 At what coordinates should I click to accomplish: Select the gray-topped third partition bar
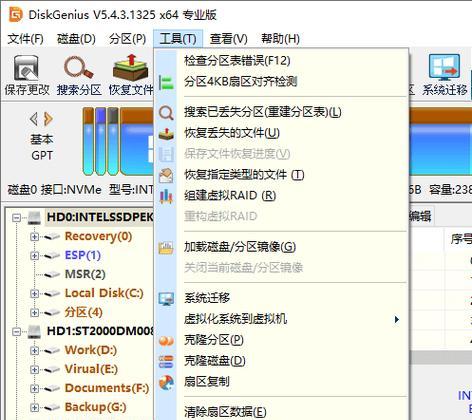(x=112, y=141)
